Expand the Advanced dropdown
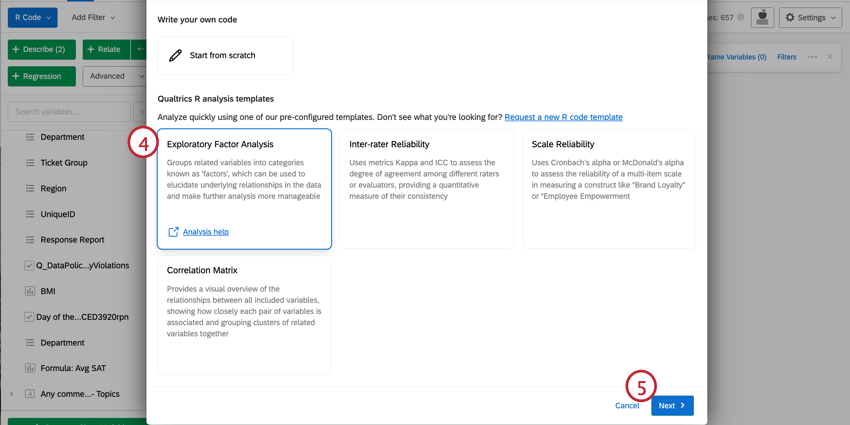The height and width of the screenshot is (425, 850). coord(114,76)
